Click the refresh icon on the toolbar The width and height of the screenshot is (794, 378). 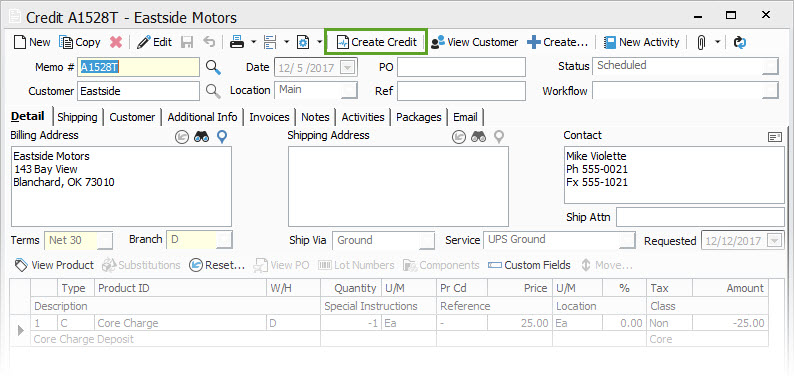740,42
